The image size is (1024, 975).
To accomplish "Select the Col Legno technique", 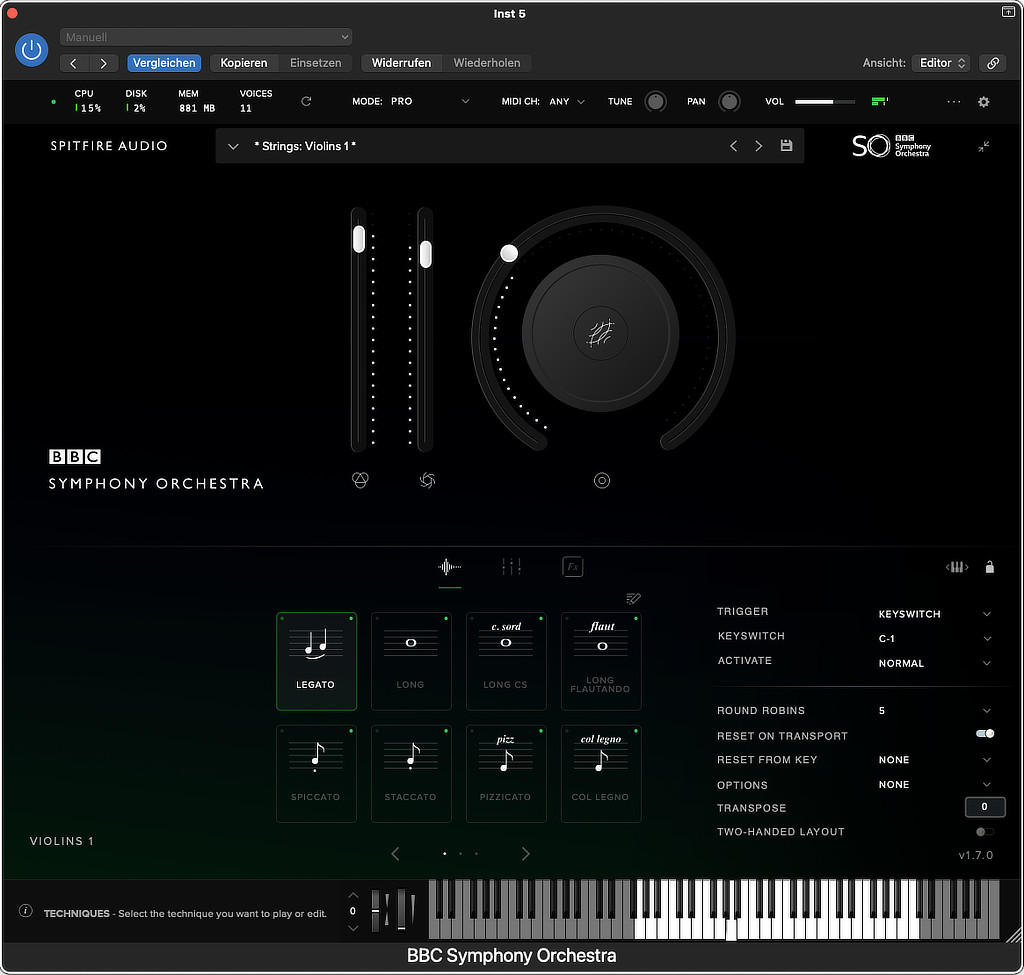I will [x=601, y=773].
